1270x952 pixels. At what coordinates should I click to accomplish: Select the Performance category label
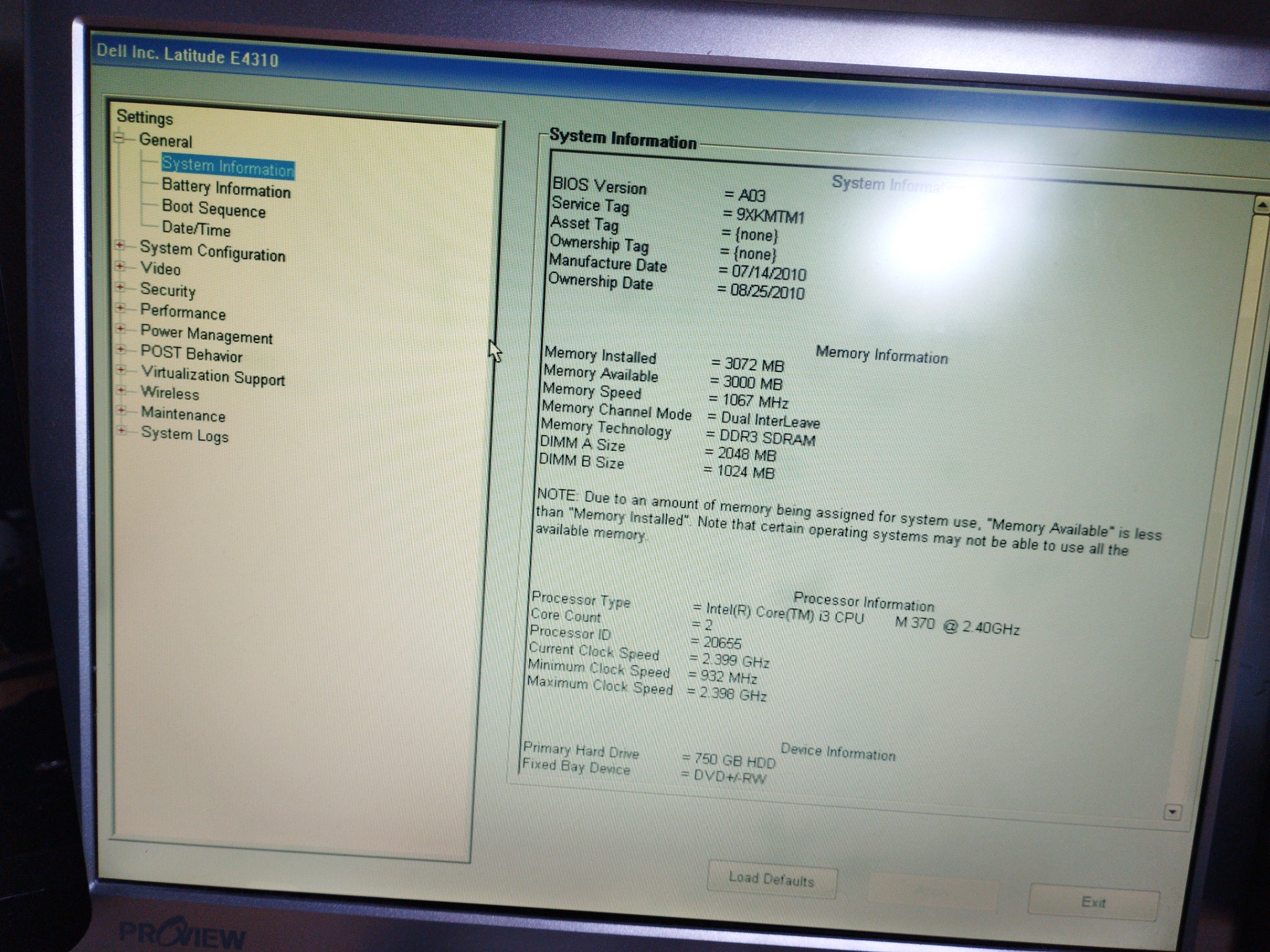(183, 311)
